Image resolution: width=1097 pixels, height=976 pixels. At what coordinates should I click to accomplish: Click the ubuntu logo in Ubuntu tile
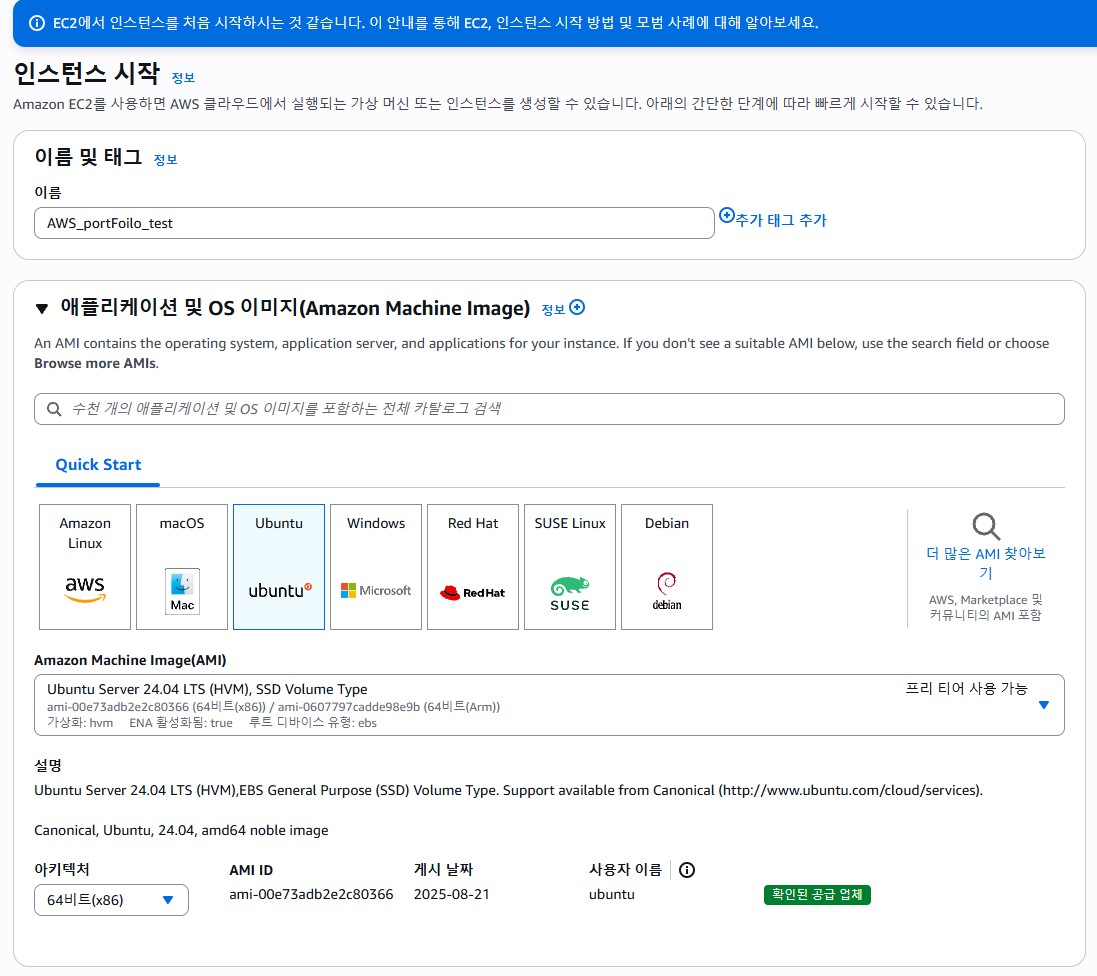280,590
